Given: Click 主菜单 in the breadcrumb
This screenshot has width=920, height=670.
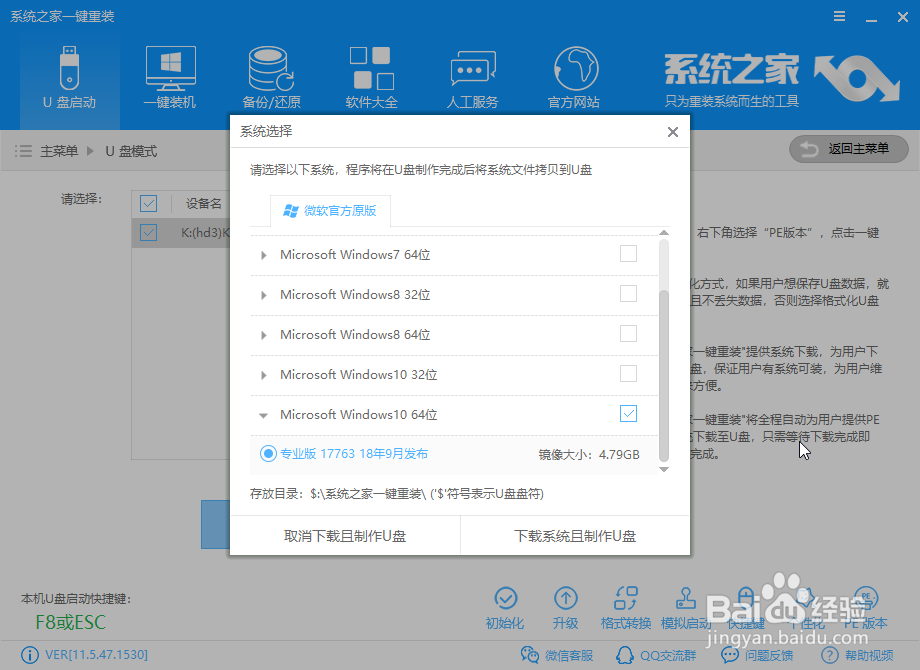Looking at the screenshot, I should tap(59, 151).
